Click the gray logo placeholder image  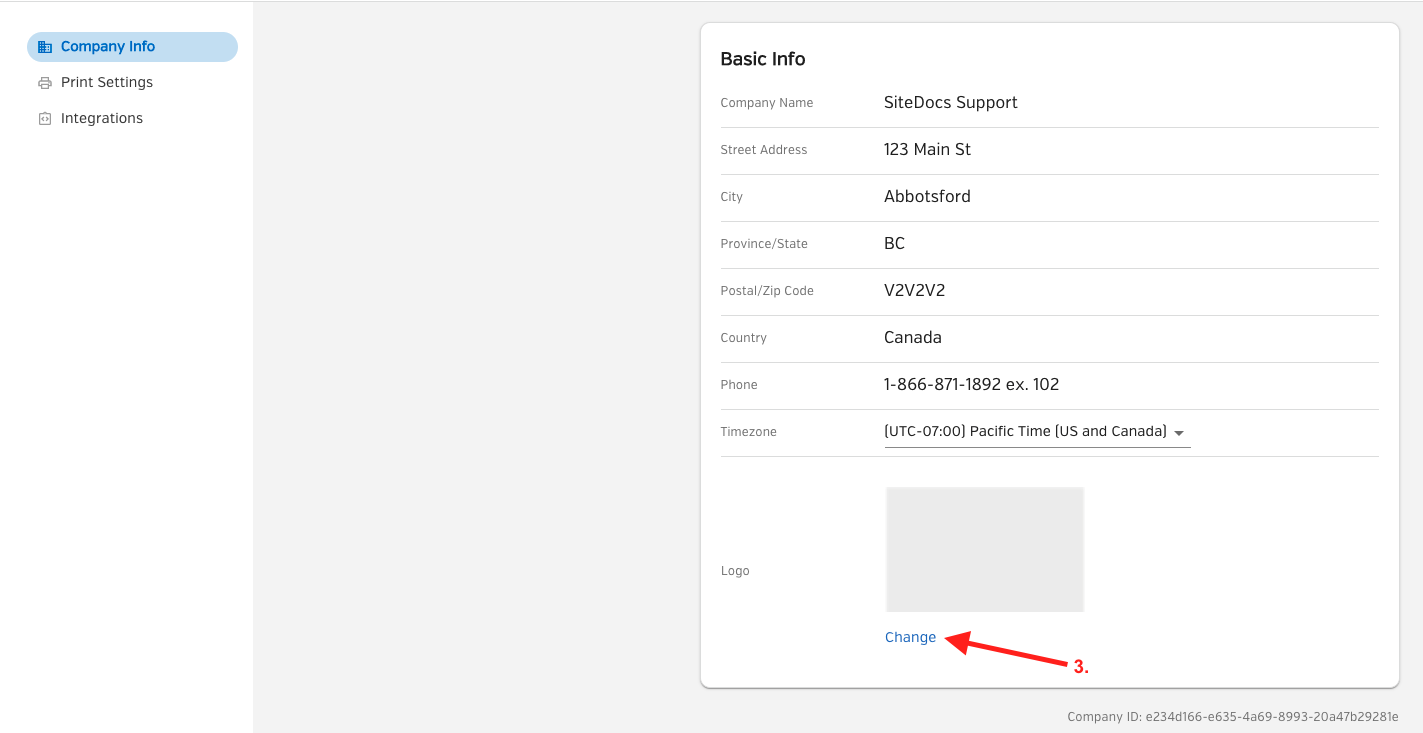(x=985, y=549)
